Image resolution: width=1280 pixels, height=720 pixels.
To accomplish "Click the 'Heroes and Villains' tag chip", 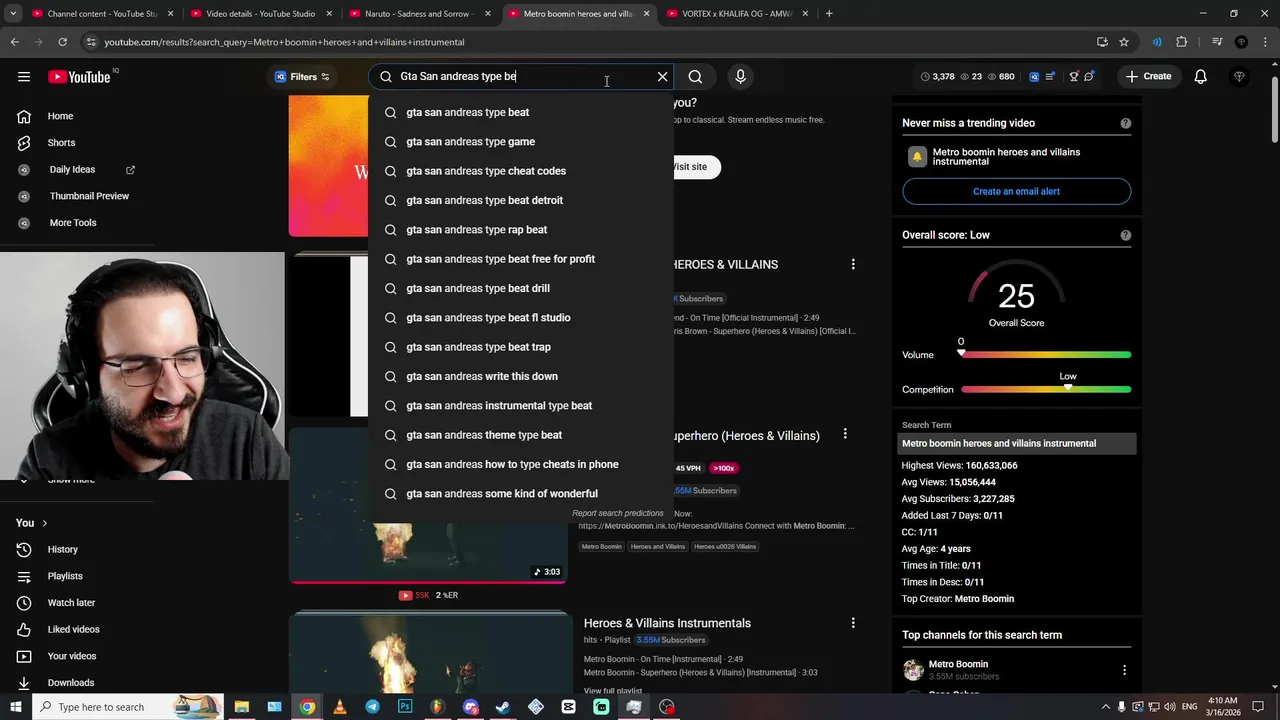I will click(x=657, y=547).
